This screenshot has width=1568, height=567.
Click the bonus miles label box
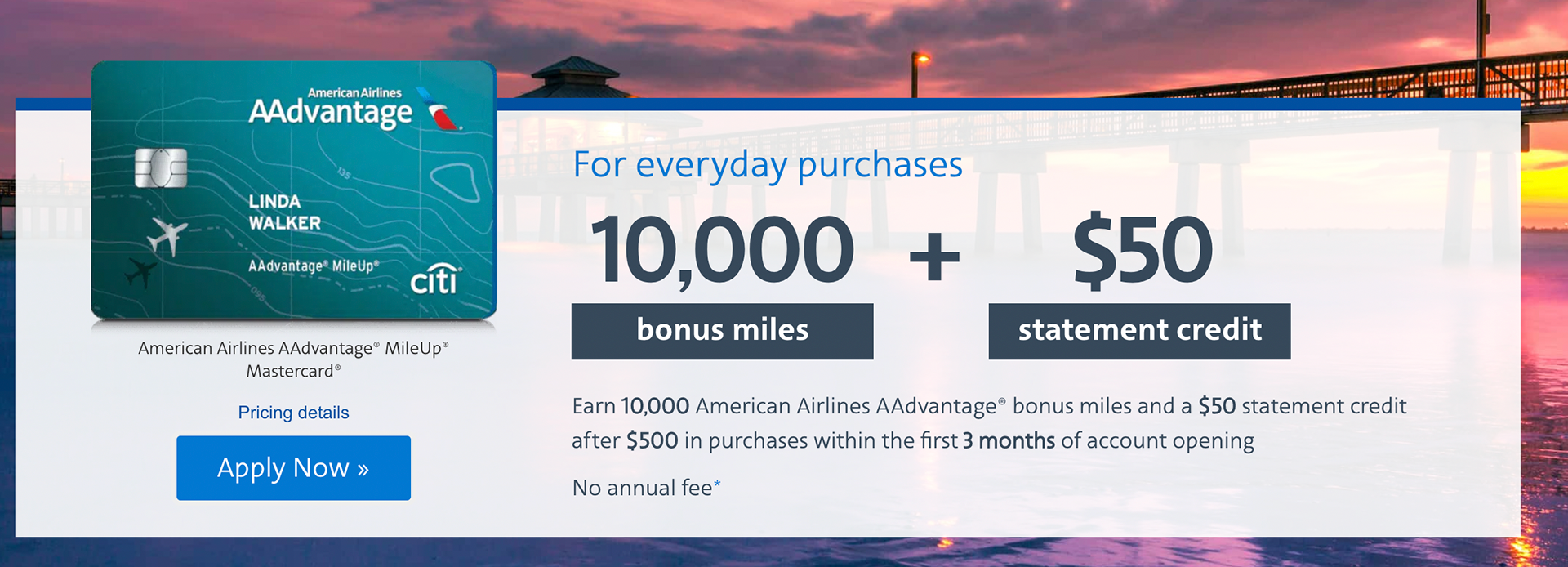(722, 331)
